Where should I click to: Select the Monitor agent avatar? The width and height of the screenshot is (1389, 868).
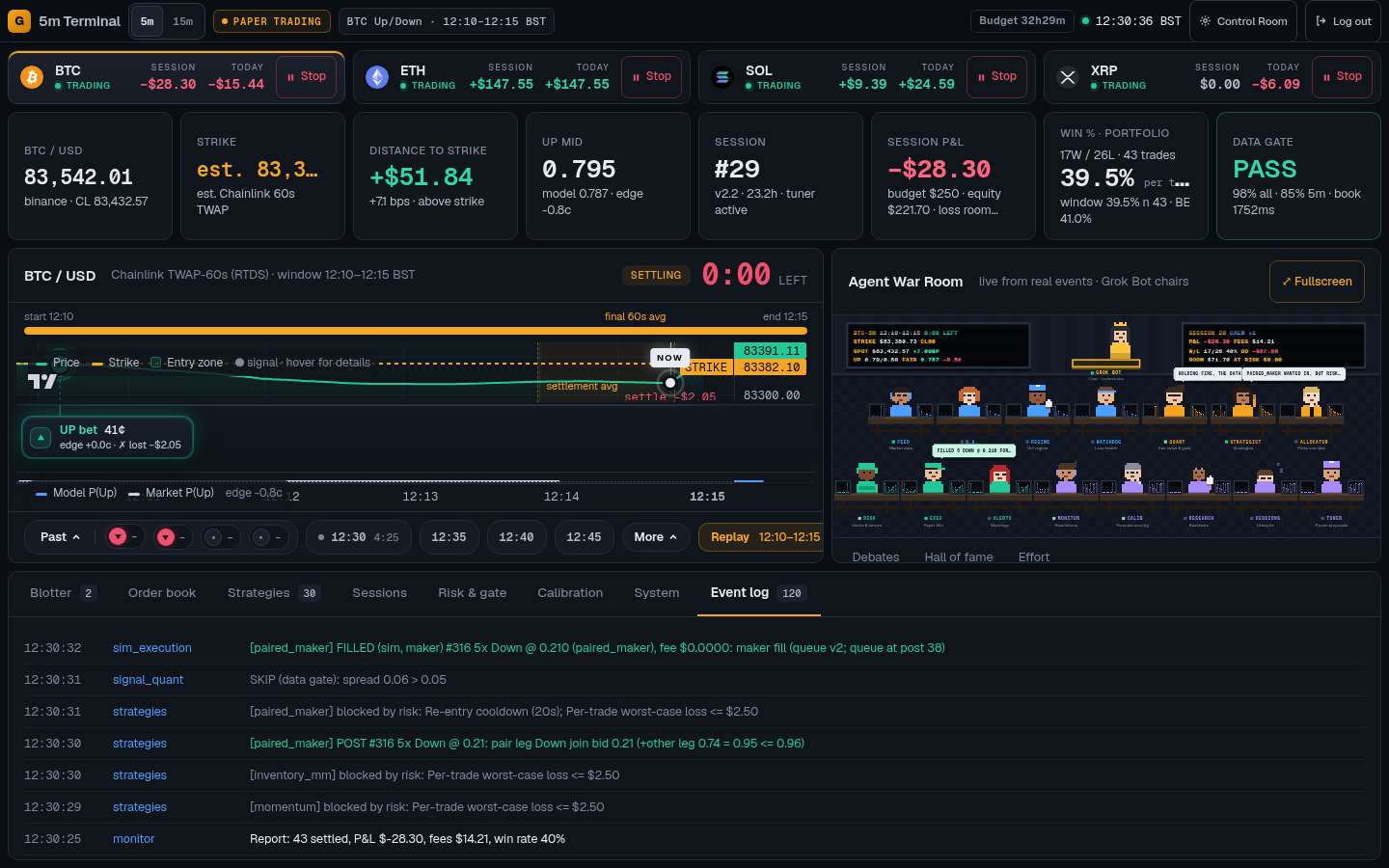1067,477
